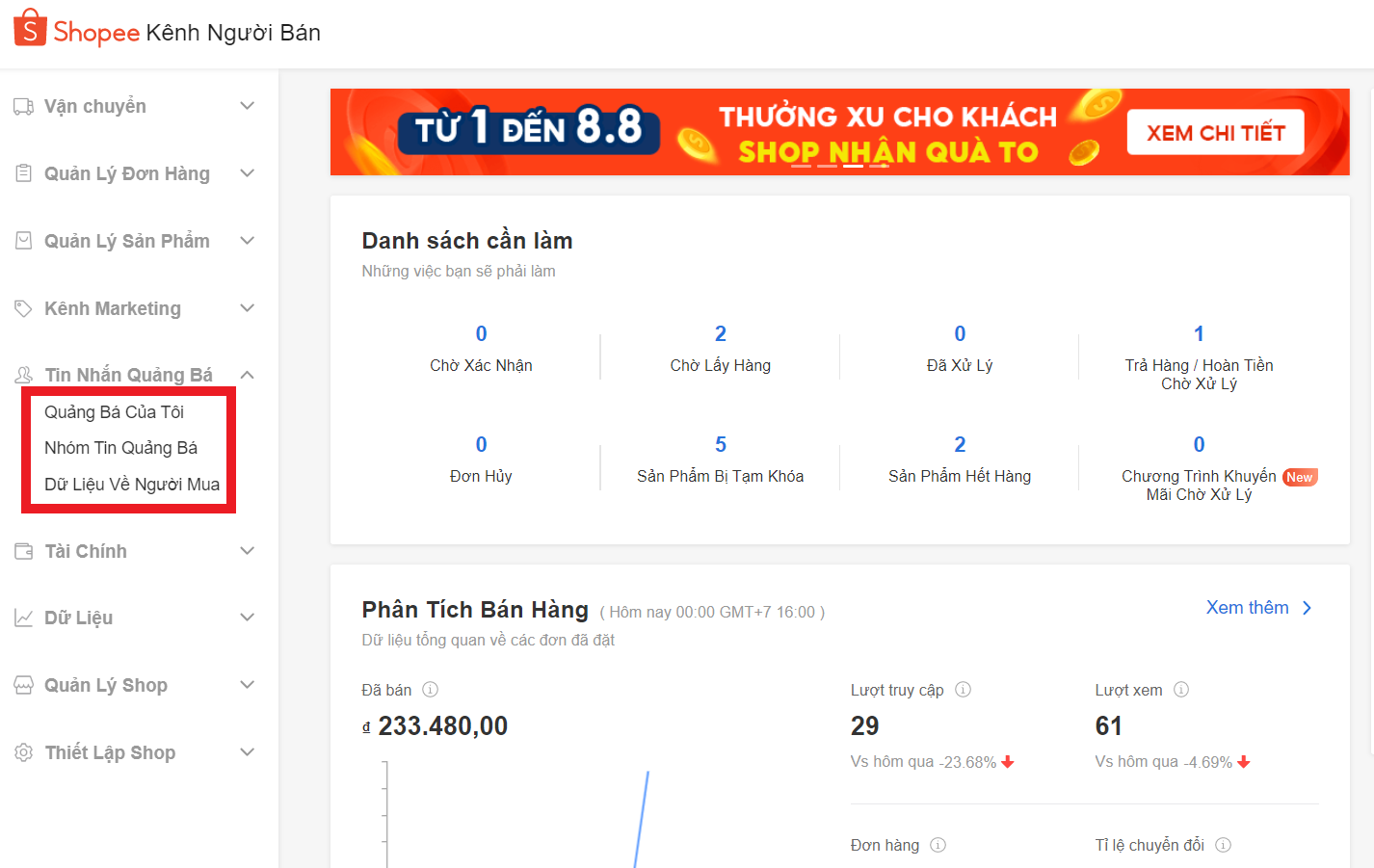Open Quảng Bá Của Tôi submenu item
This screenshot has height=868, width=1374.
click(114, 412)
